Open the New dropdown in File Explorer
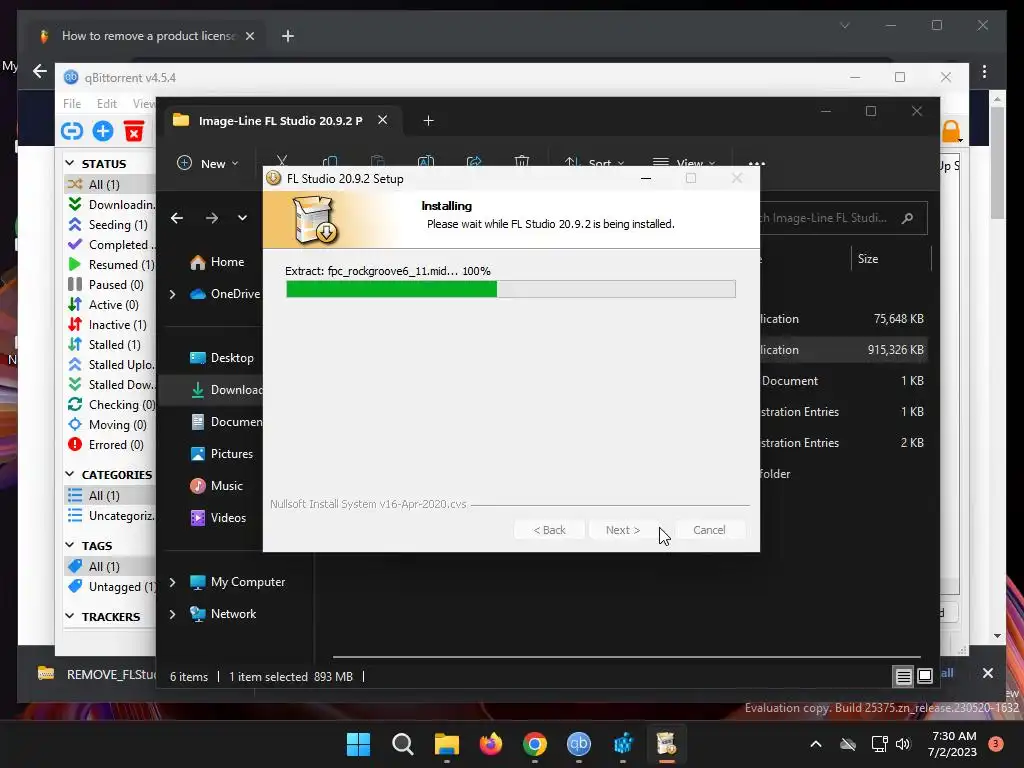Viewport: 1024px width, 768px height. 208,163
